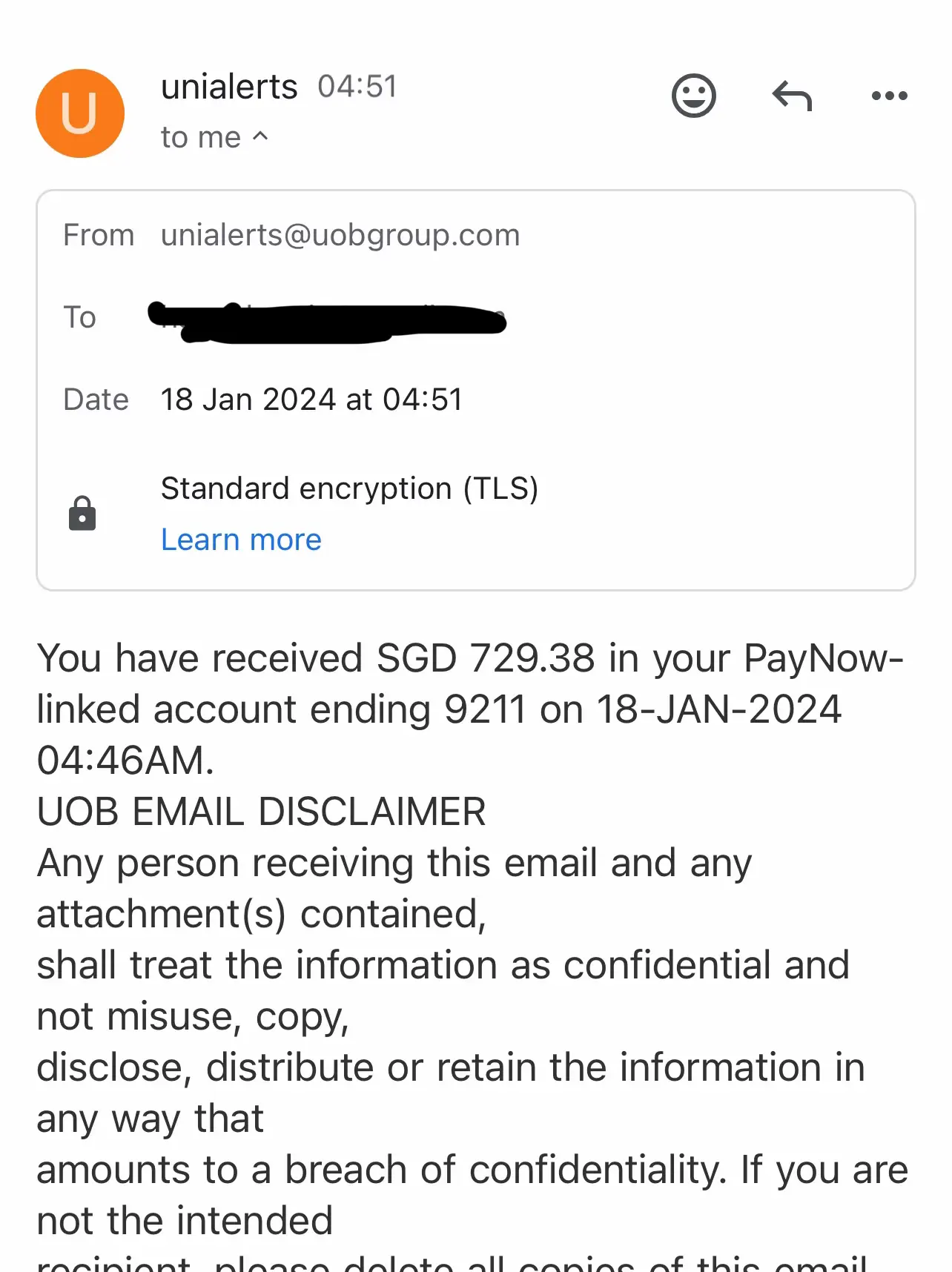Tap the date '18 Jan 2024 at 04:51'
The width and height of the screenshot is (952, 1272).
[311, 400]
